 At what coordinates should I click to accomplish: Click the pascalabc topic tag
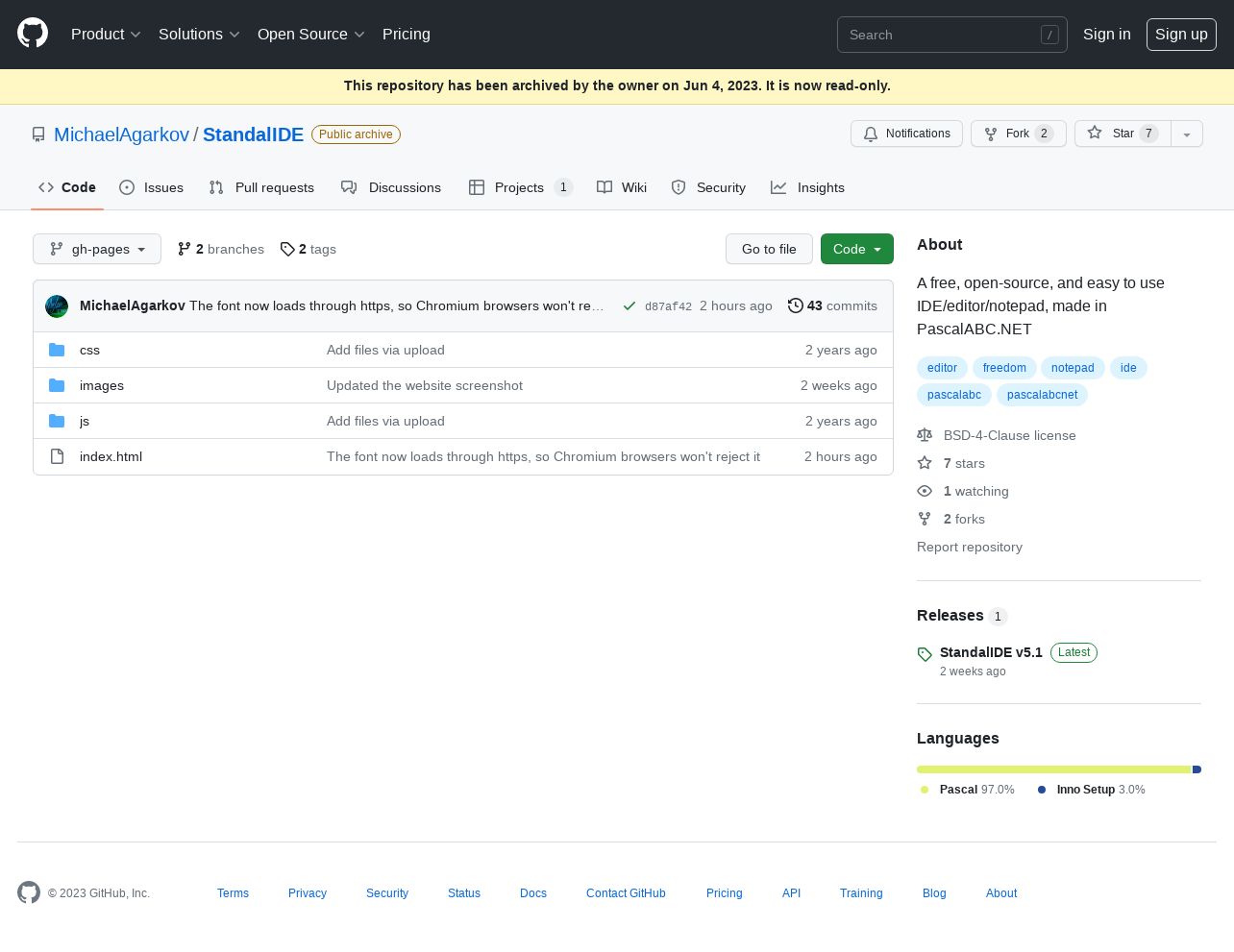click(954, 395)
